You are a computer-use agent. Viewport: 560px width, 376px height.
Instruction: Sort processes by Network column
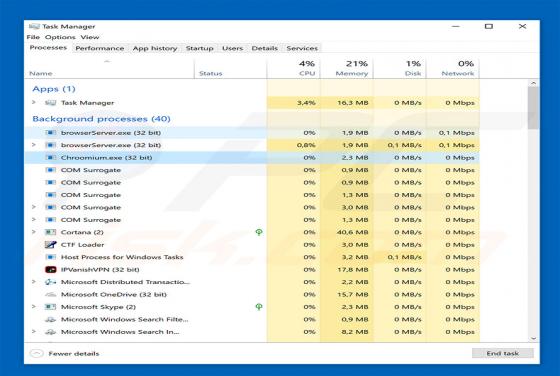click(452, 69)
